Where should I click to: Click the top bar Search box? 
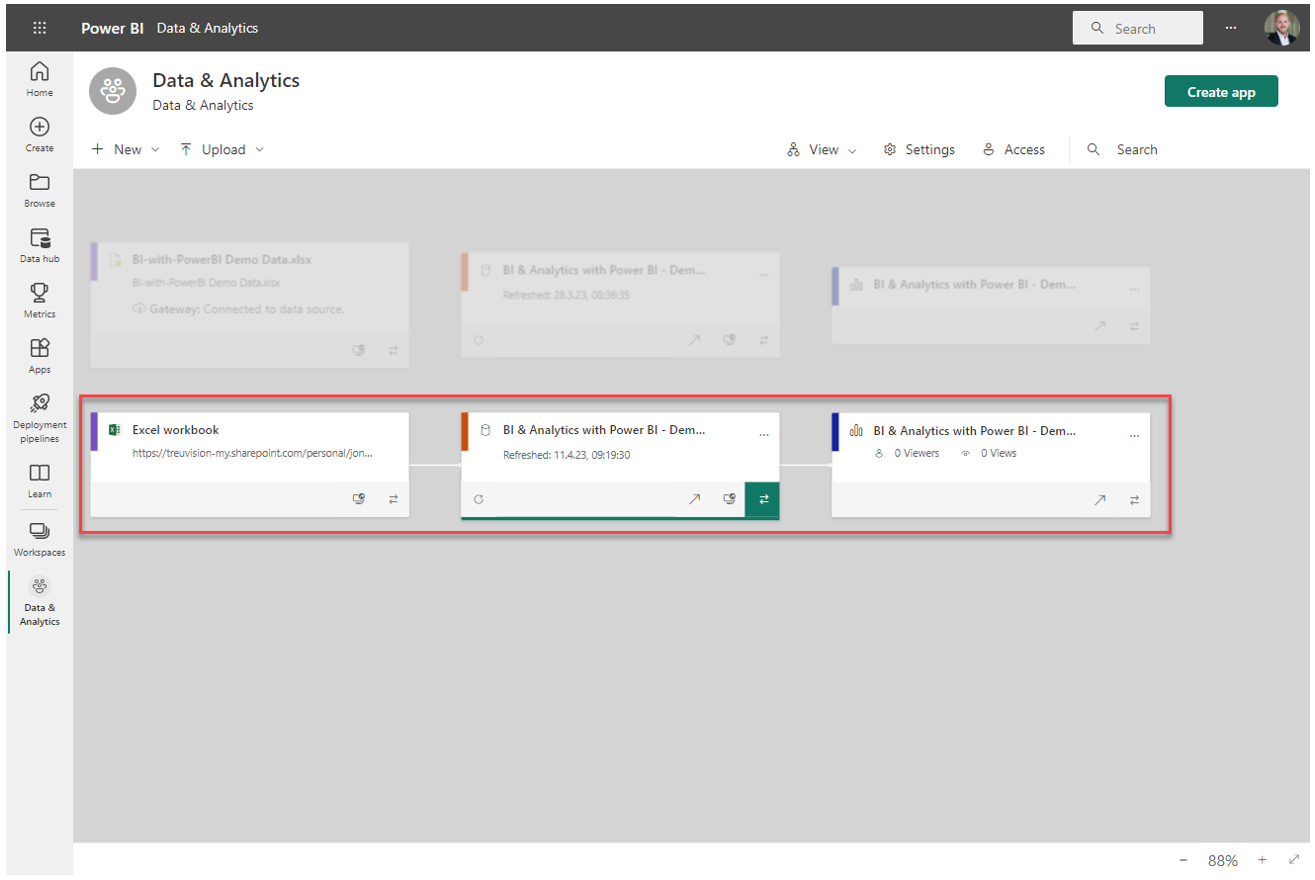pyautogui.click(x=1137, y=28)
